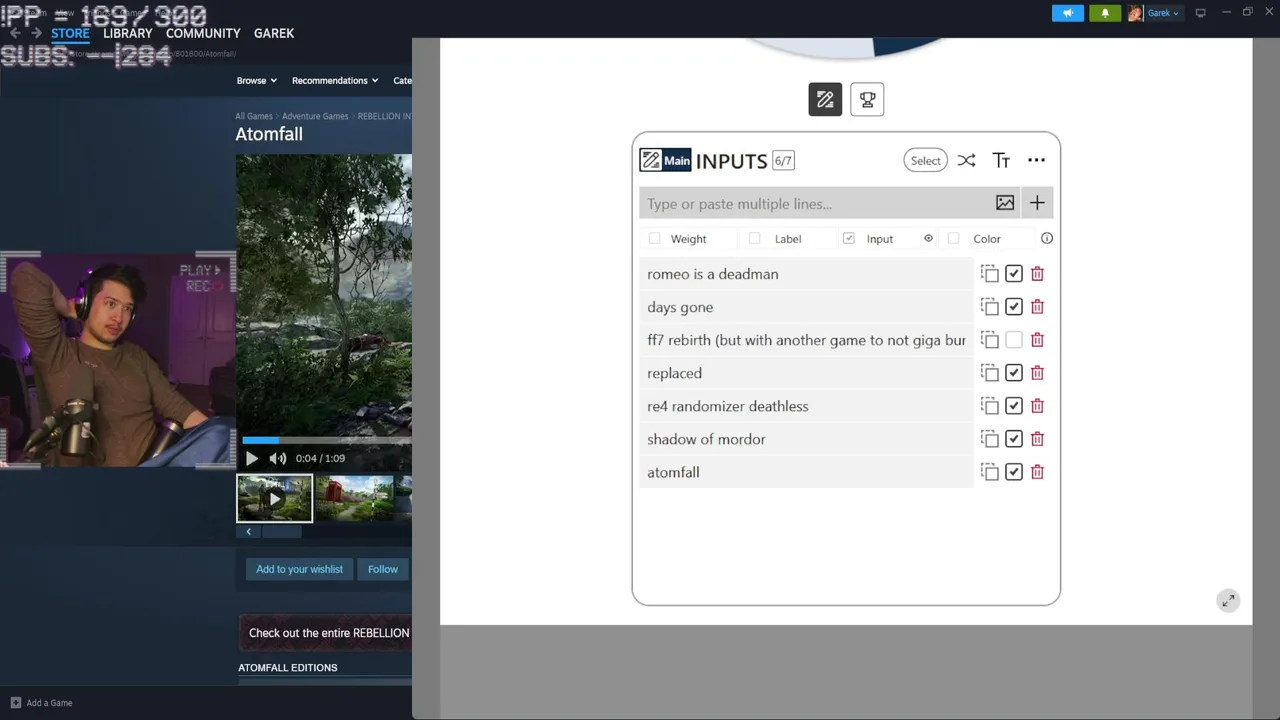1280x720 pixels.
Task: Disable the 'atomfall' entry checkbox
Action: click(1013, 471)
